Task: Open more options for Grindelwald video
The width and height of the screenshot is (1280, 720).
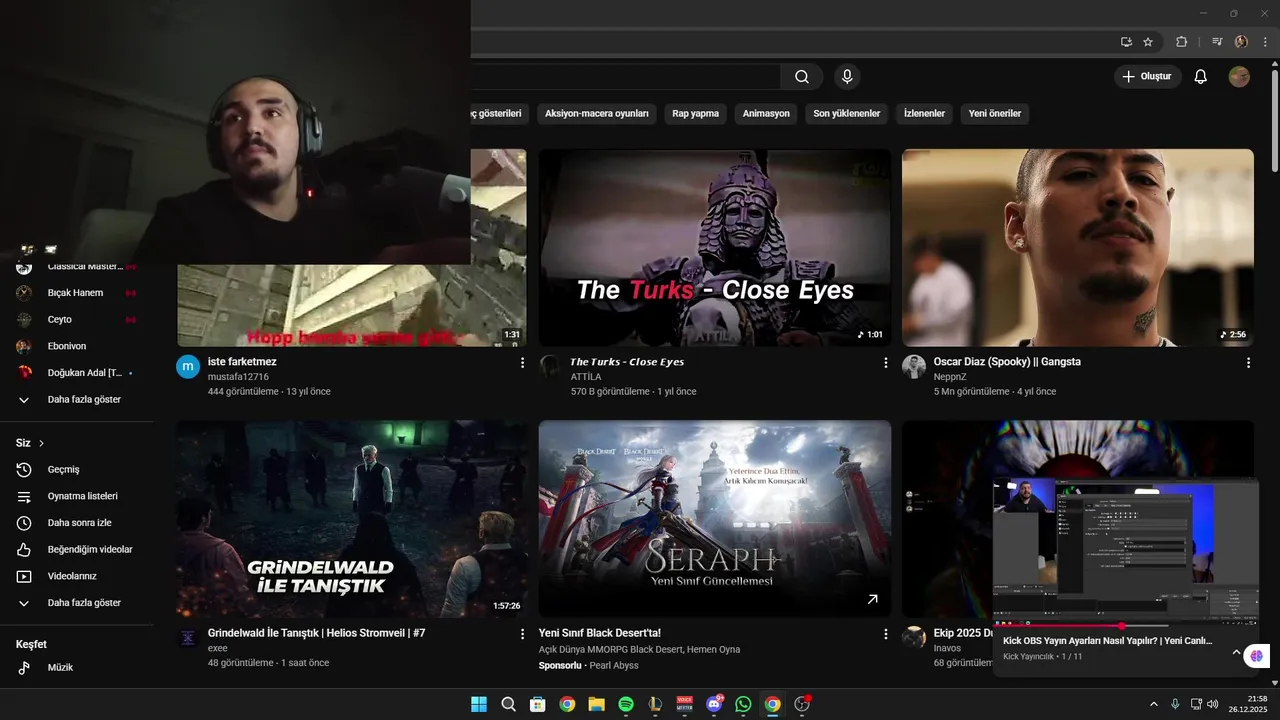Action: (522, 634)
